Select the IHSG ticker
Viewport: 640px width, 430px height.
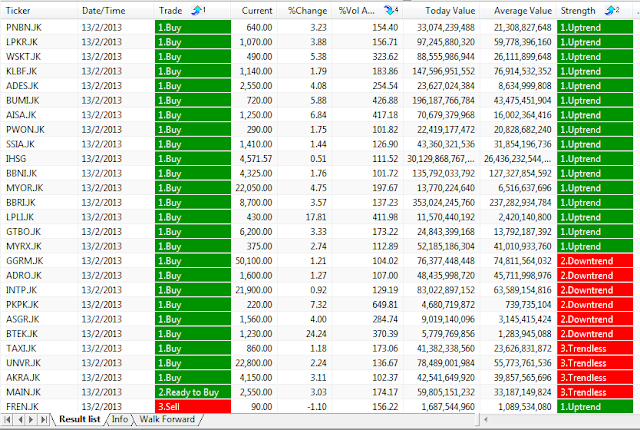click(x=16, y=159)
